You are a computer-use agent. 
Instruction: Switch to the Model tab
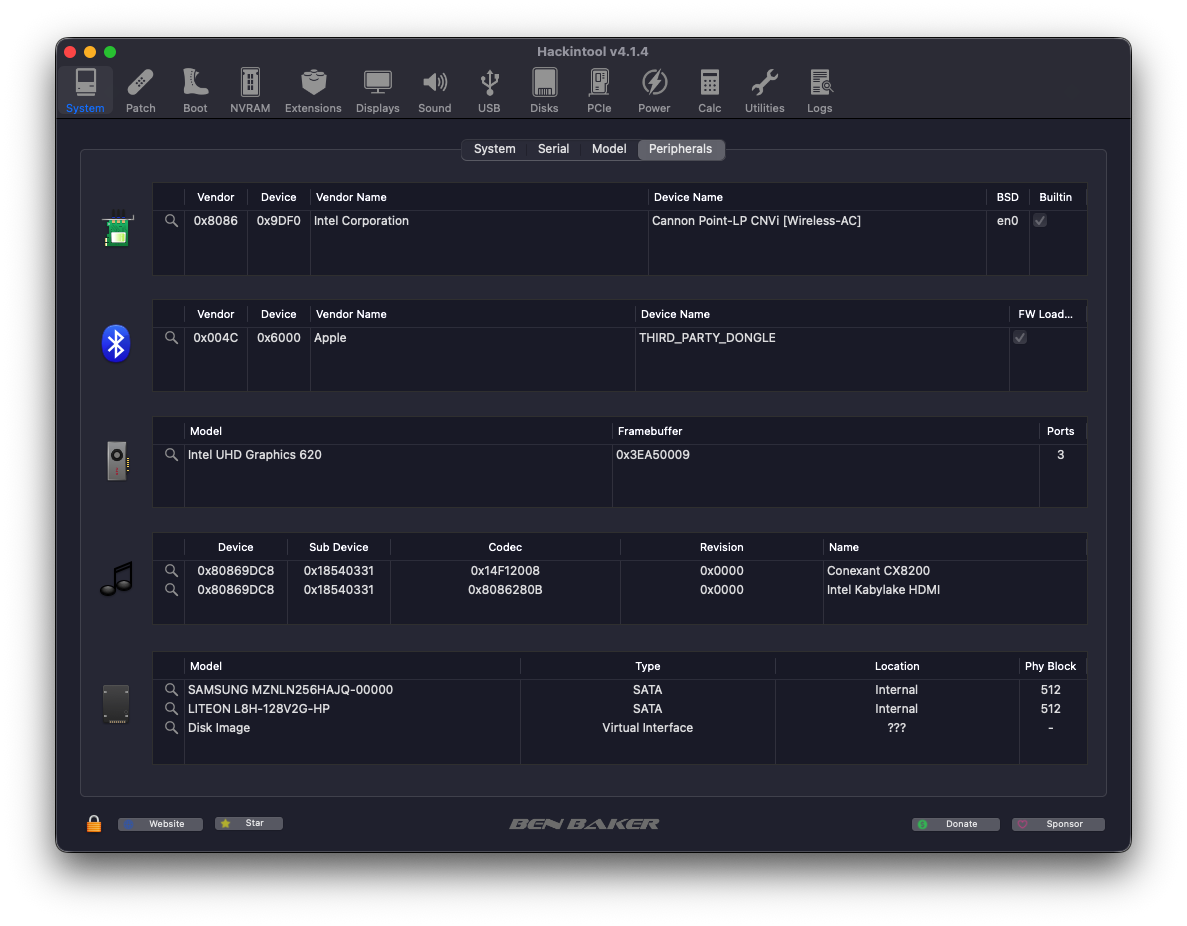point(609,149)
